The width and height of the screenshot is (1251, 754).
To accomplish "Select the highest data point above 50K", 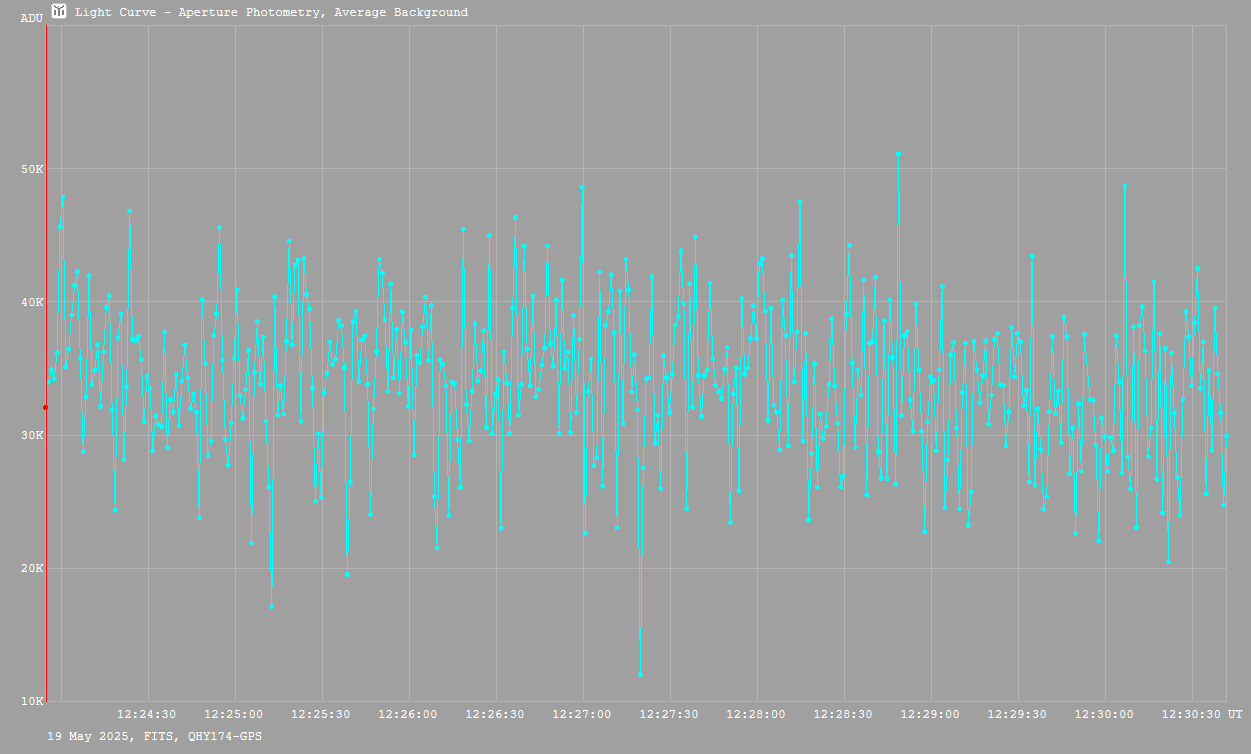I will (x=898, y=154).
